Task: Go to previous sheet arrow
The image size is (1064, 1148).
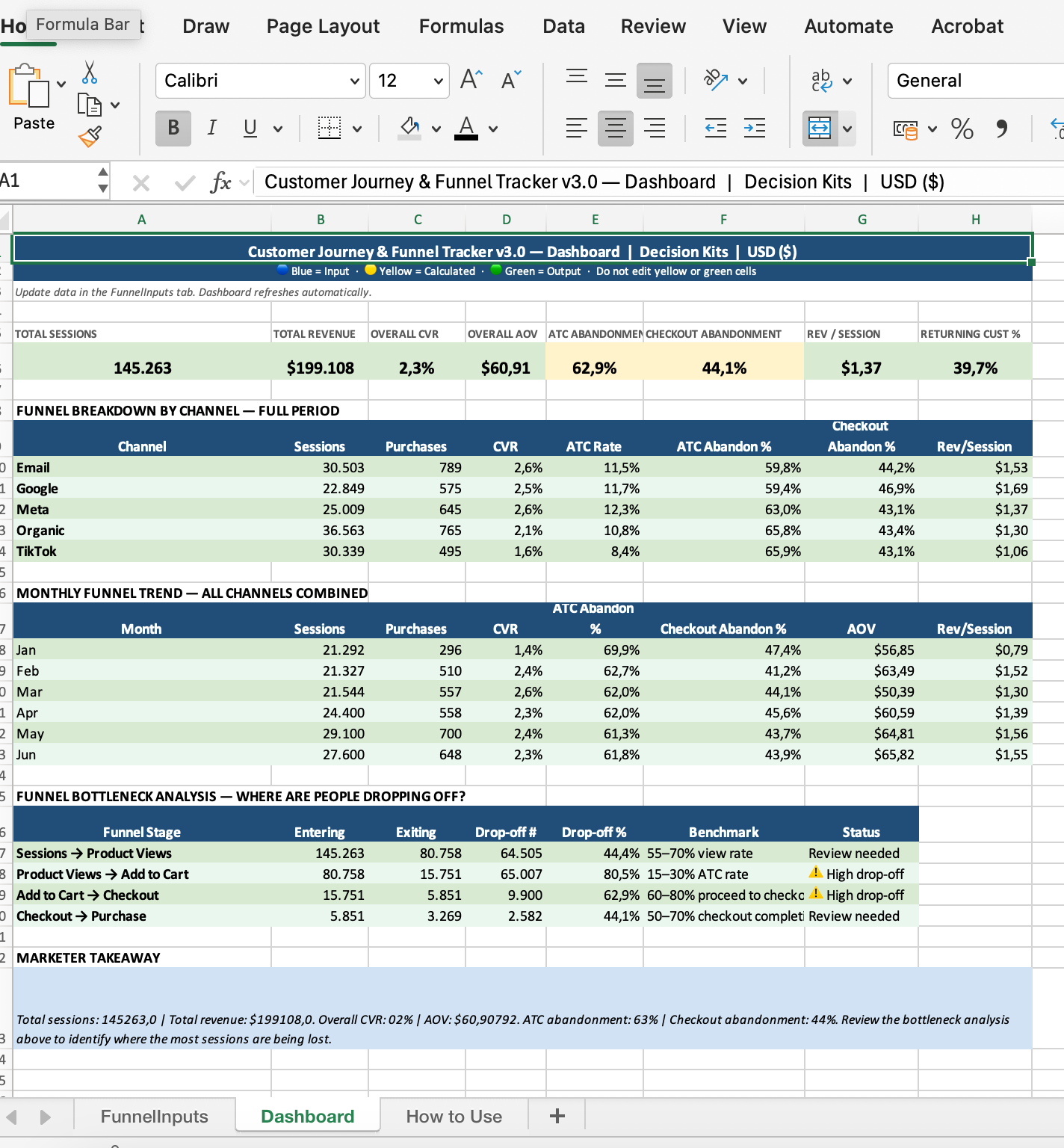Action: coord(12,1117)
